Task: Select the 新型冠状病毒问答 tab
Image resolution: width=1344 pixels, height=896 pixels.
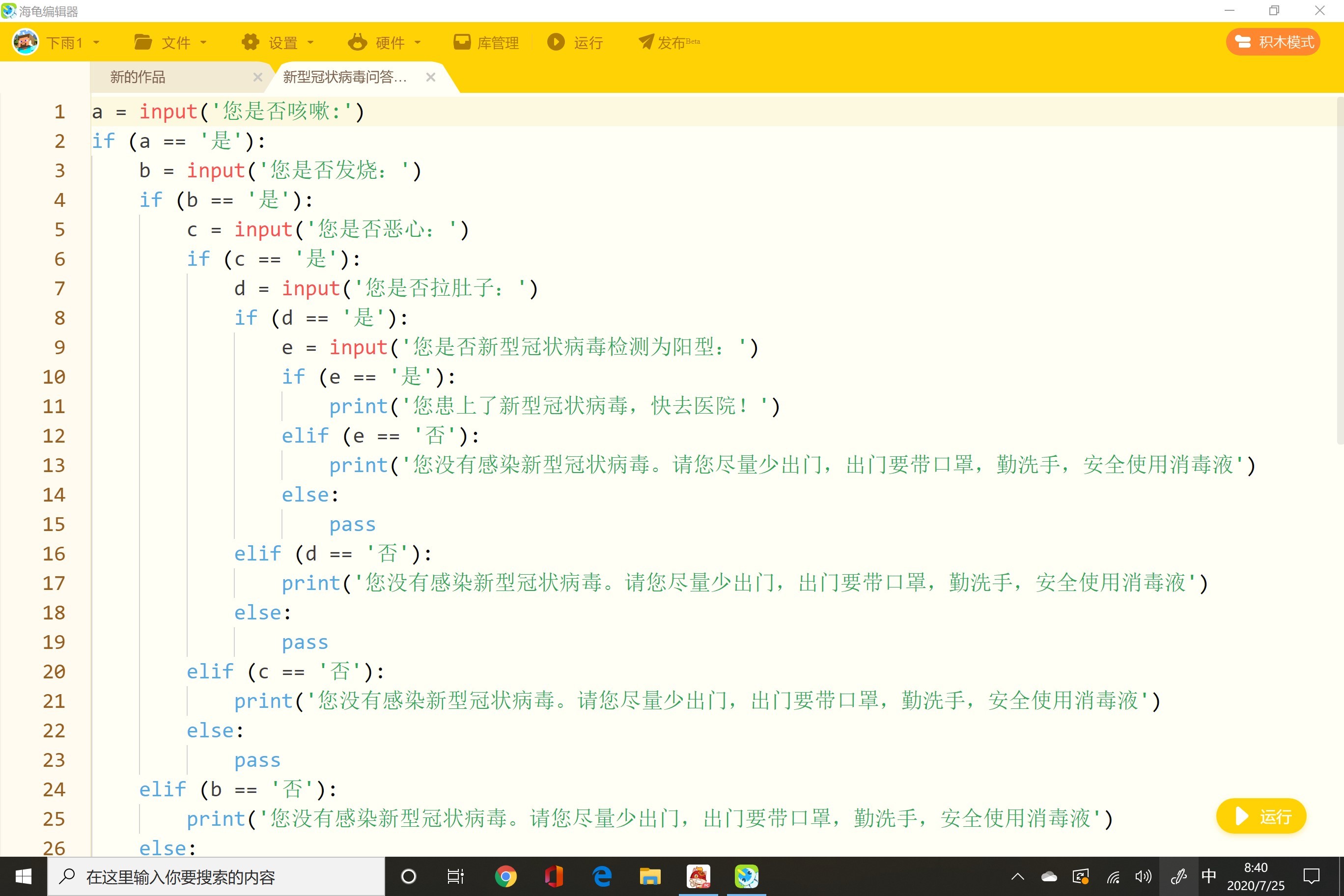Action: [x=344, y=77]
